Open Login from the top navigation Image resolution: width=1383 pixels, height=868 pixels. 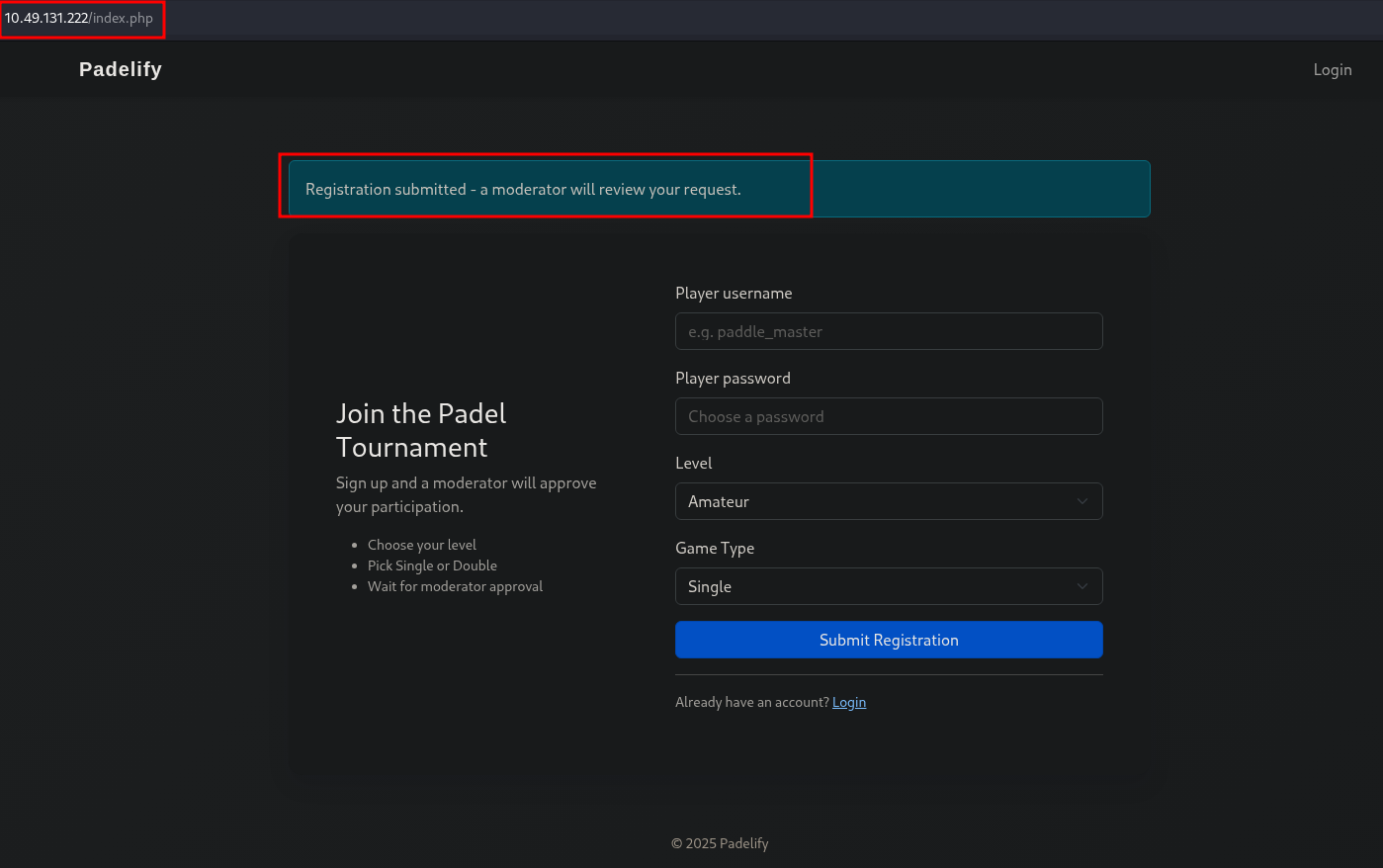(x=1332, y=69)
